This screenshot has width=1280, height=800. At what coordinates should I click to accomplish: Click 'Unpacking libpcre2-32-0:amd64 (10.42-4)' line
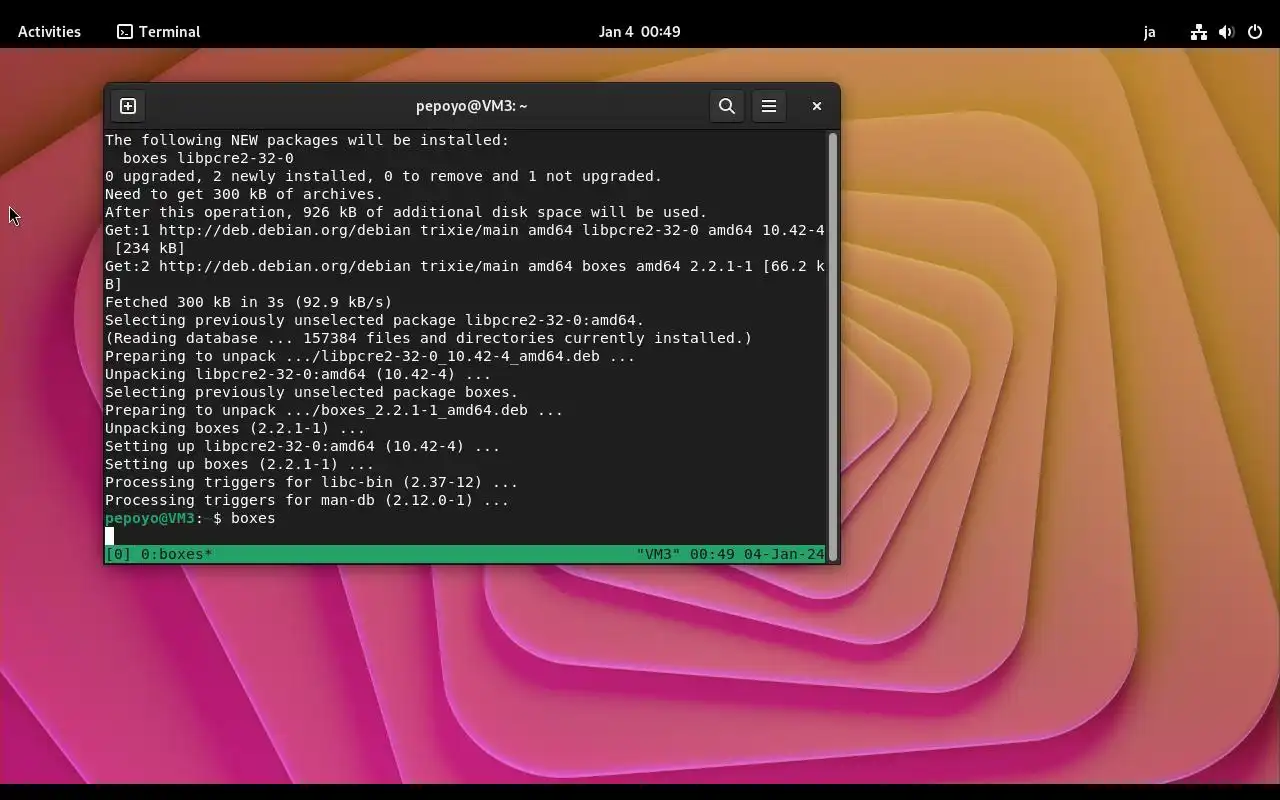click(x=298, y=374)
